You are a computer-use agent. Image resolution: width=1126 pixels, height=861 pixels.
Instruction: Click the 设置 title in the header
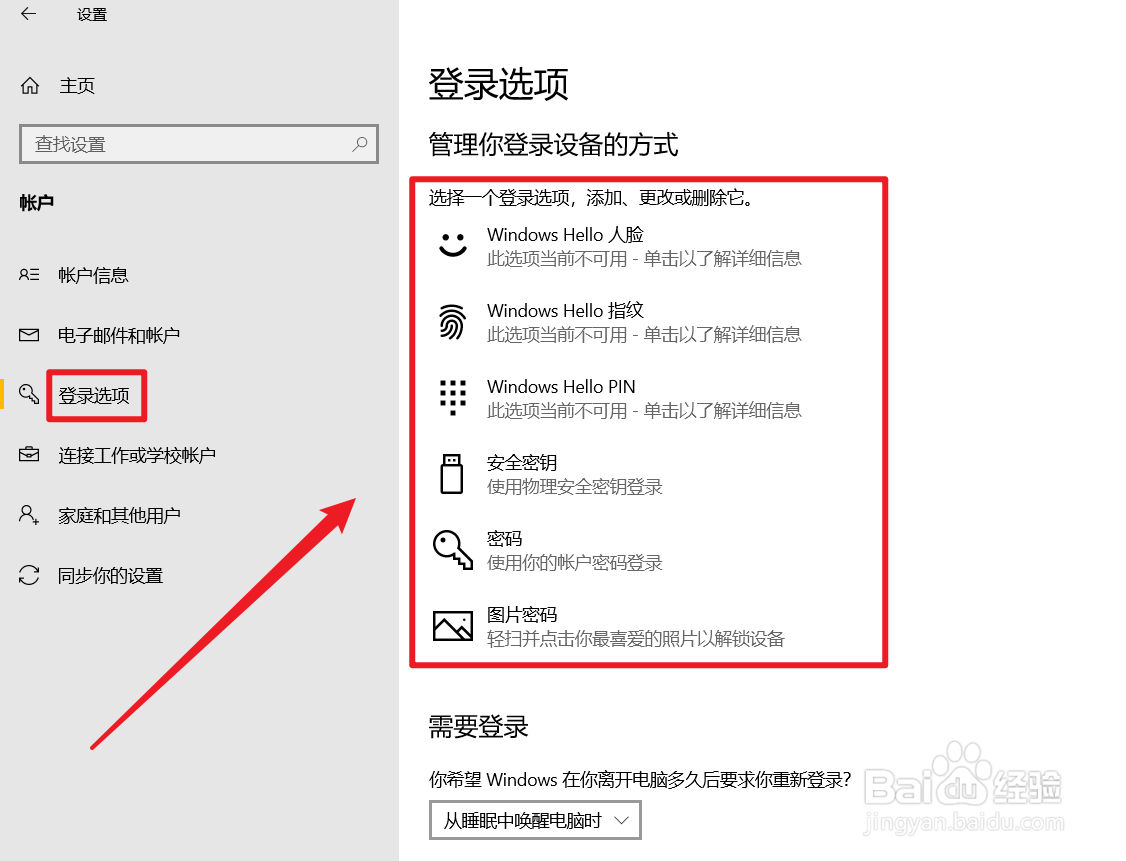pyautogui.click(x=91, y=15)
